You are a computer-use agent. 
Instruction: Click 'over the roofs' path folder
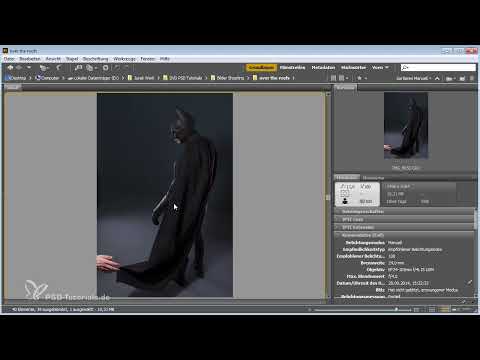(271, 78)
